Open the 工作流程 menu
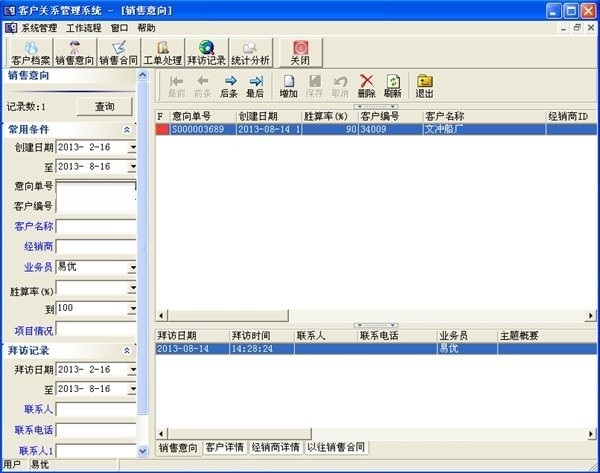 point(83,28)
